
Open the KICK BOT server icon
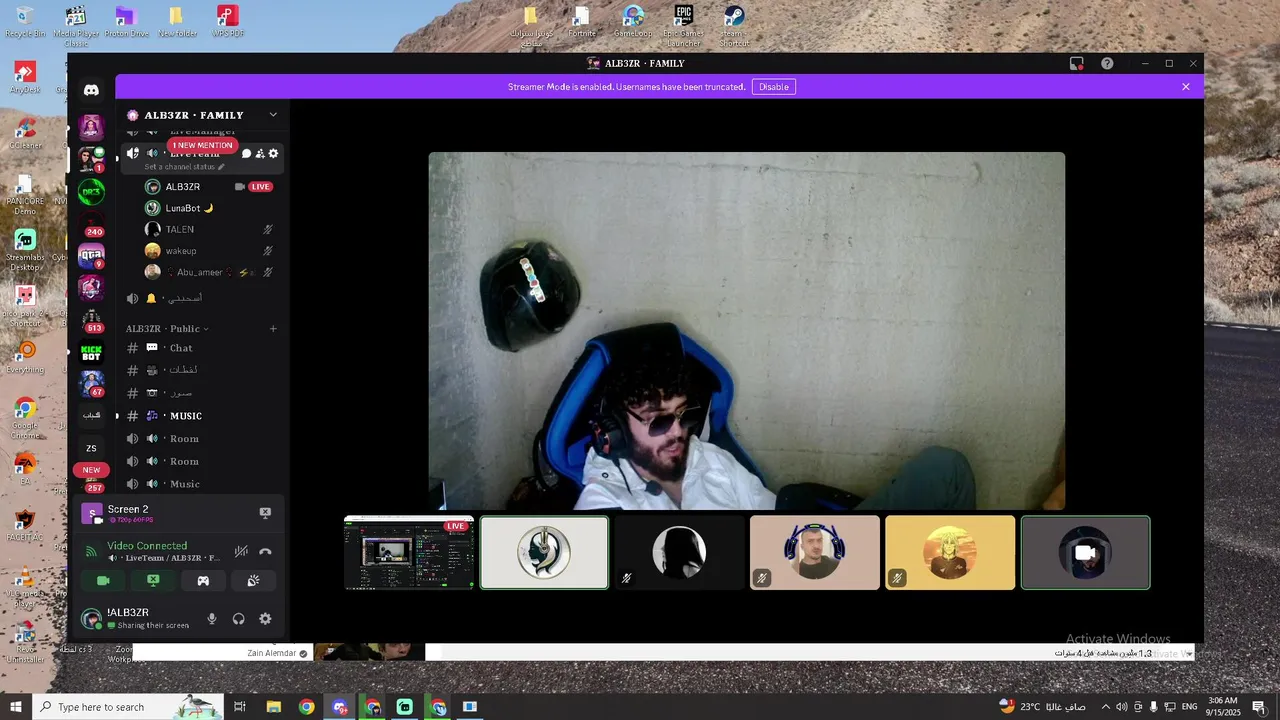(91, 353)
